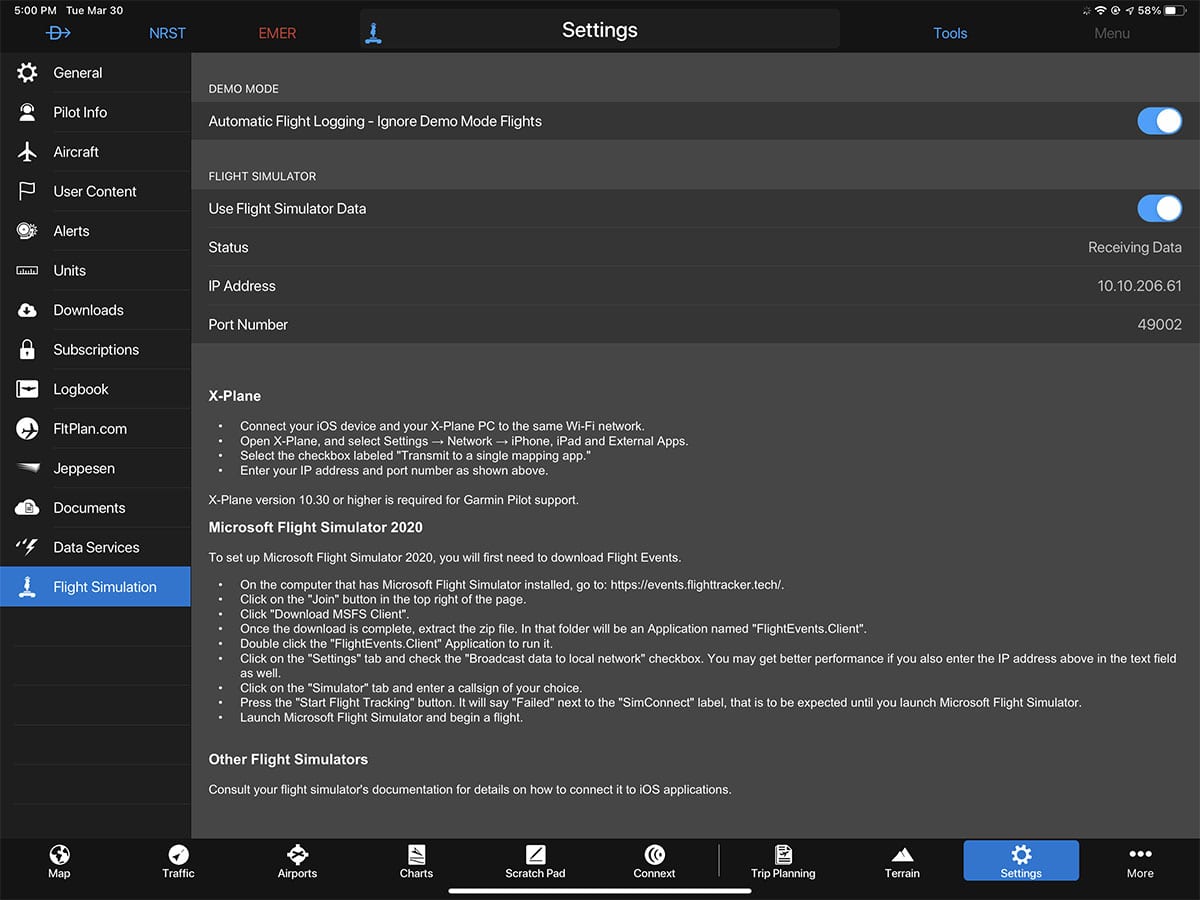Open the Data Services lightning icon
The image size is (1200, 900).
(27, 547)
